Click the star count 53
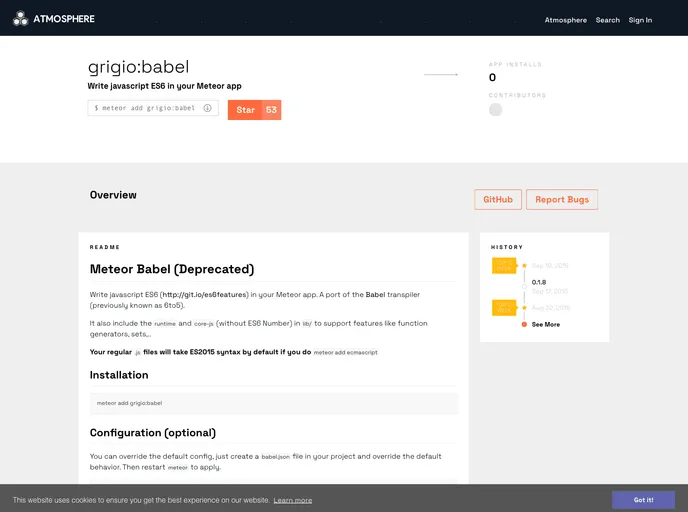688x512 pixels. tap(271, 110)
